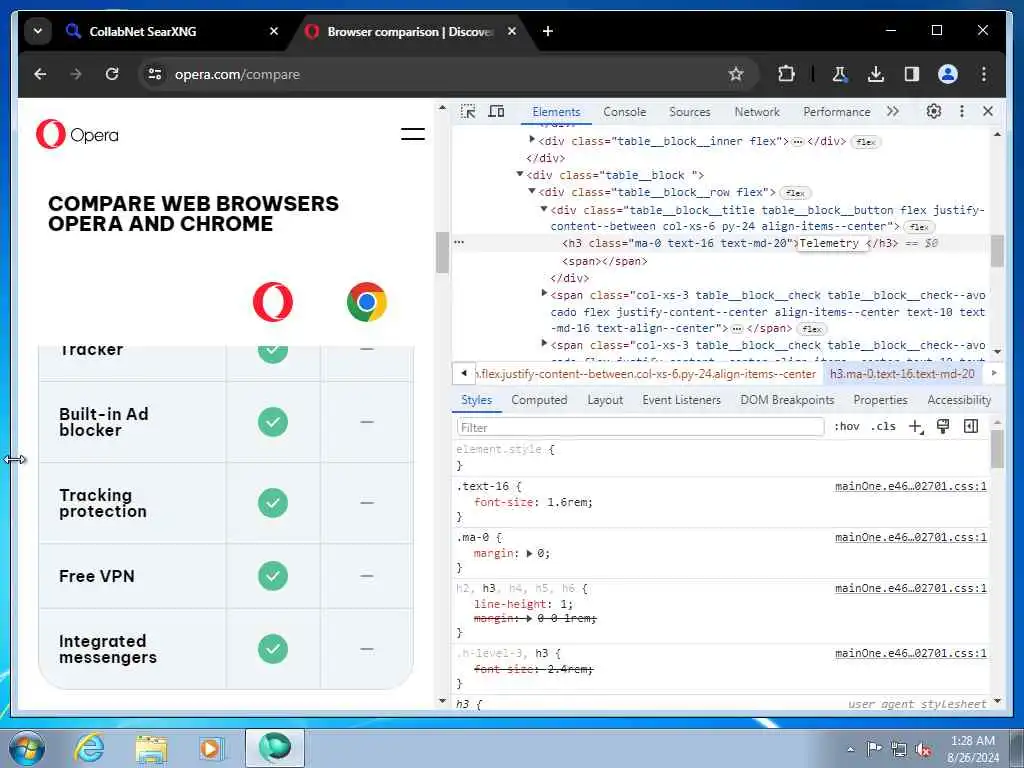This screenshot has height=768, width=1024.
Task: Show more DevTools tabs chevron
Action: [893, 112]
